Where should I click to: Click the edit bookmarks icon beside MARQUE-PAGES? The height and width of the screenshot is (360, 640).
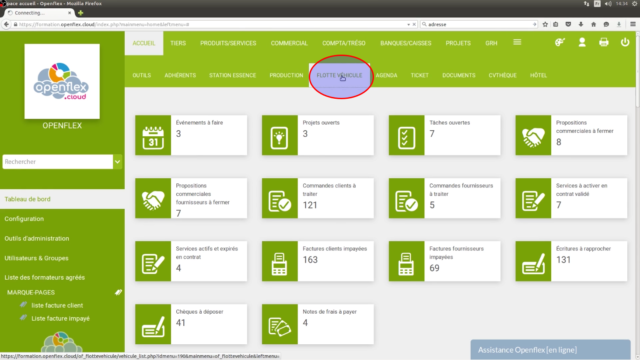pyautogui.click(x=118, y=292)
